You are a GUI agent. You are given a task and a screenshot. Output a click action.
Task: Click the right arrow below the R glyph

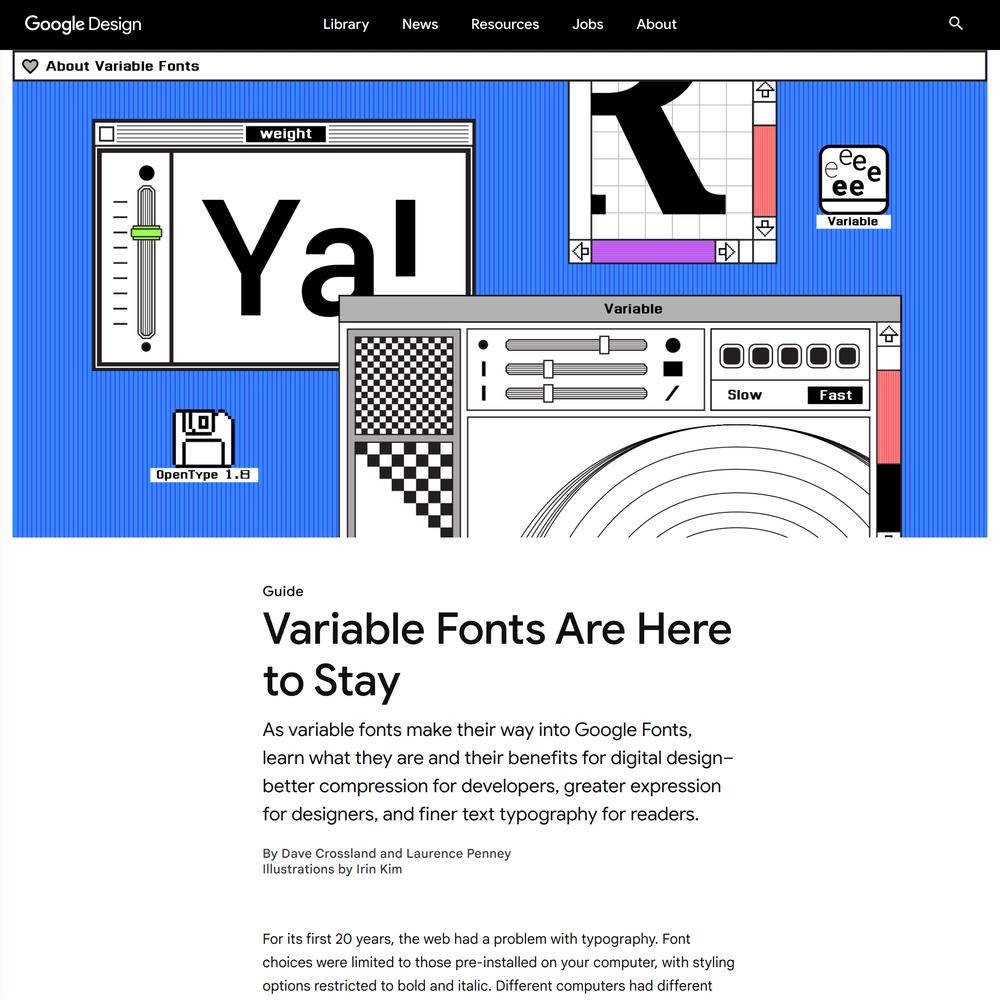click(726, 251)
